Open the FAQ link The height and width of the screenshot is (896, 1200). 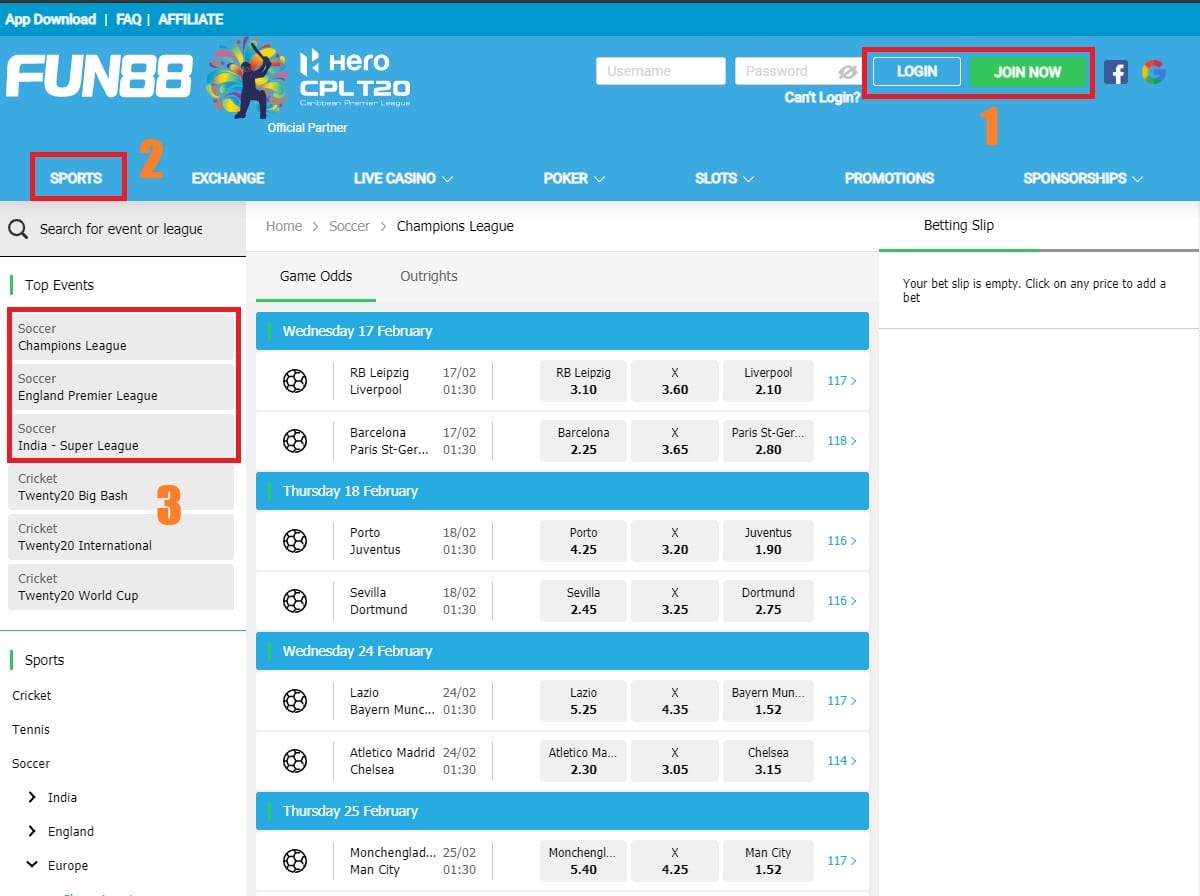pos(128,19)
